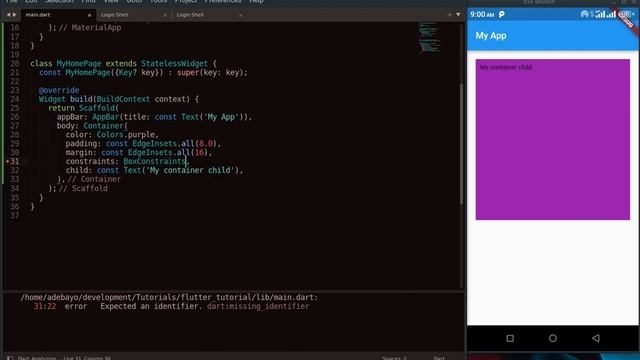Switch to the main.dart tab
This screenshot has height=360, width=640.
tap(58, 15)
